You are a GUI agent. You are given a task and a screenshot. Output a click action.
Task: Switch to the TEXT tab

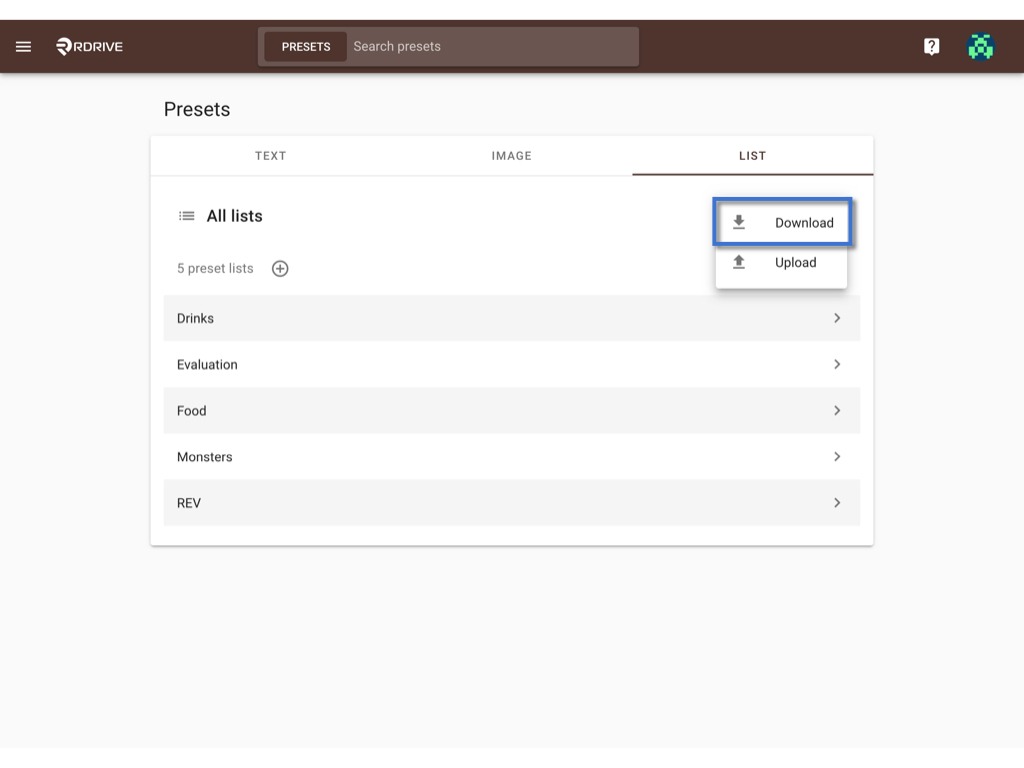(271, 156)
